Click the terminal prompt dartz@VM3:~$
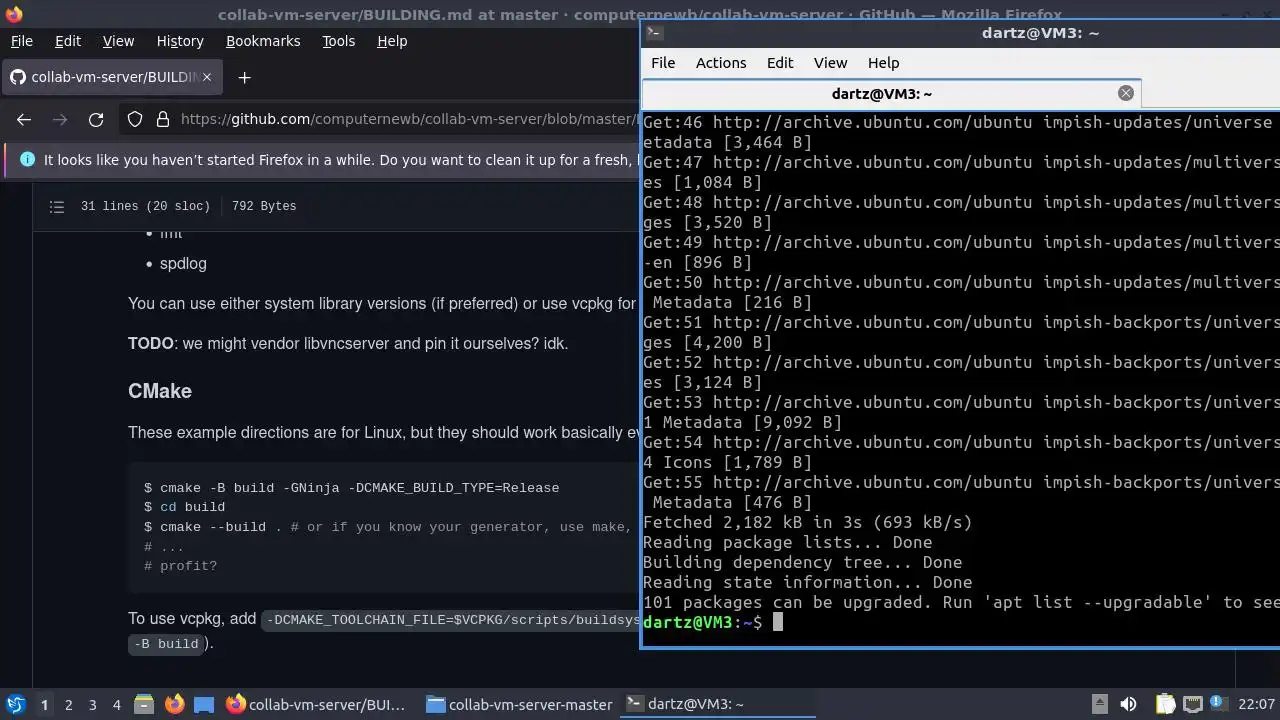The height and width of the screenshot is (720, 1280). click(x=702, y=622)
